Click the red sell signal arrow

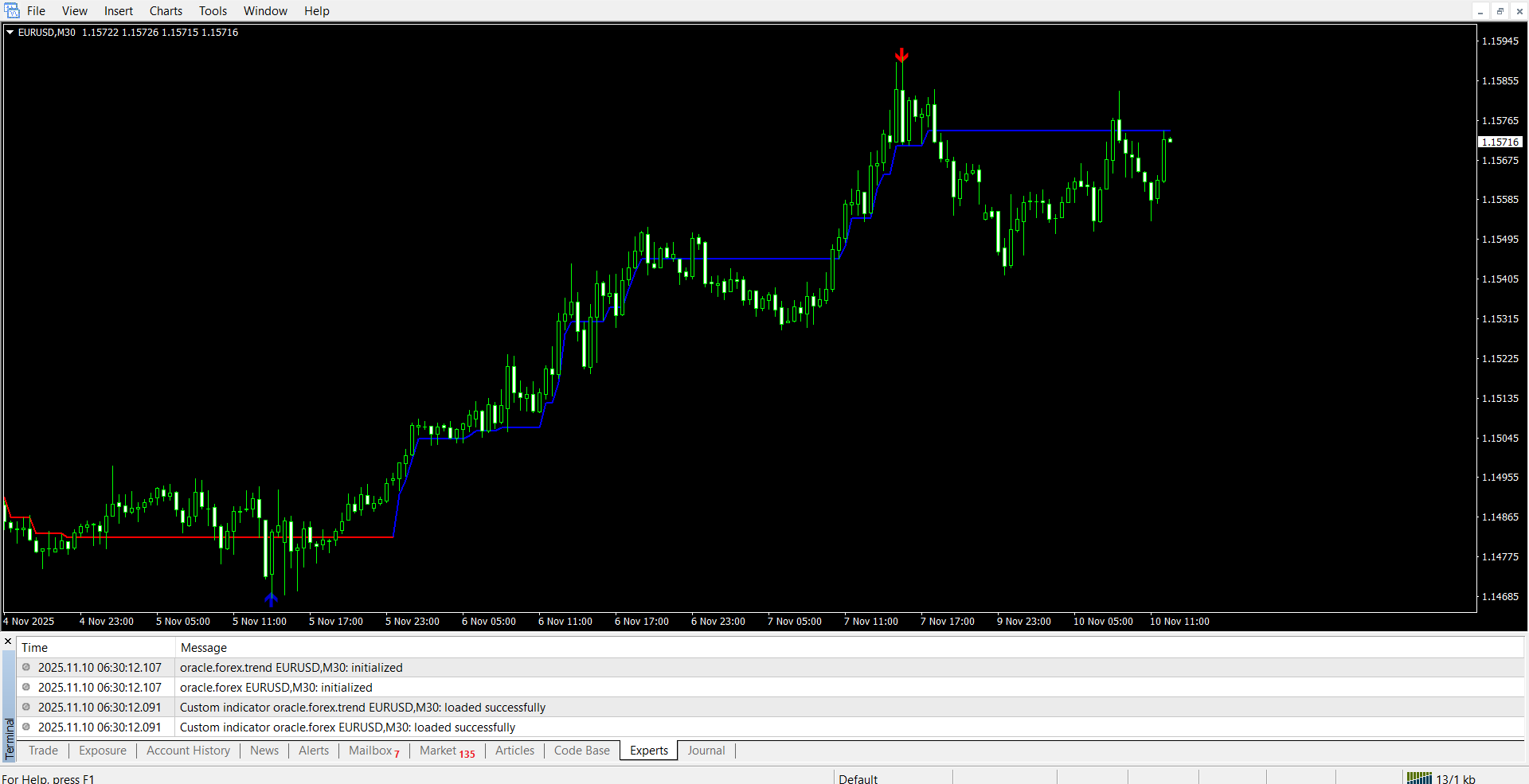point(901,55)
